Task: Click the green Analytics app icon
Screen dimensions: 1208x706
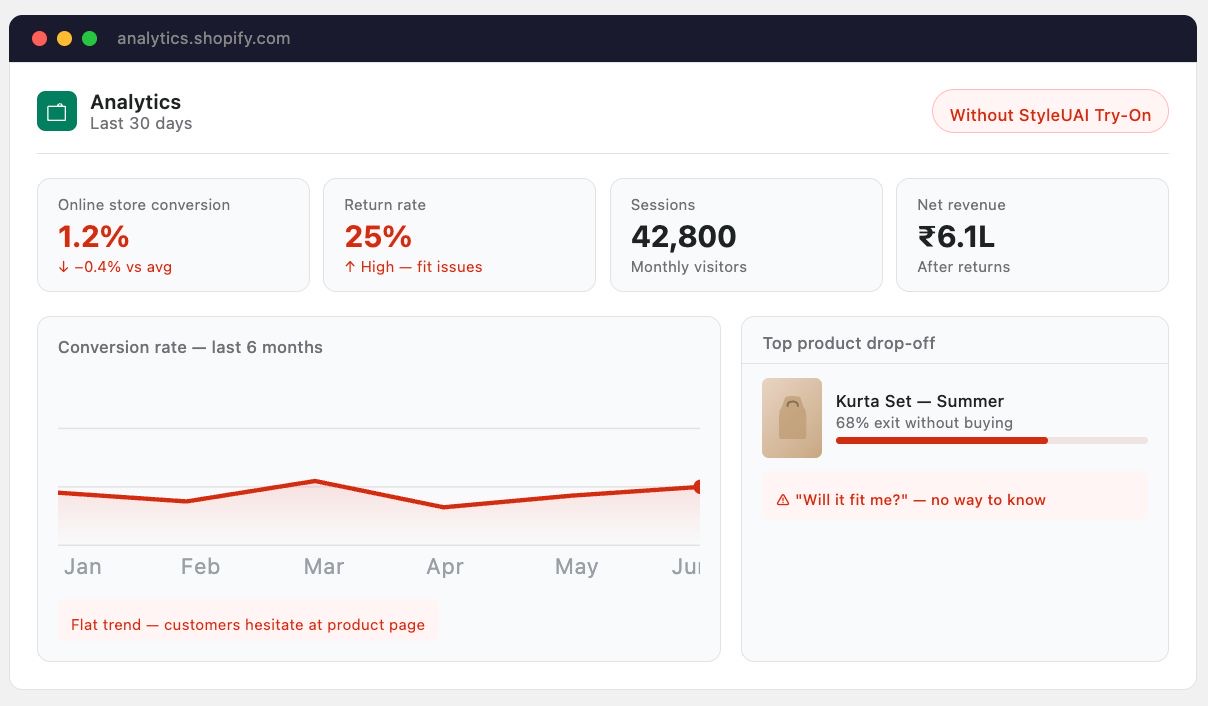Action: (x=57, y=111)
